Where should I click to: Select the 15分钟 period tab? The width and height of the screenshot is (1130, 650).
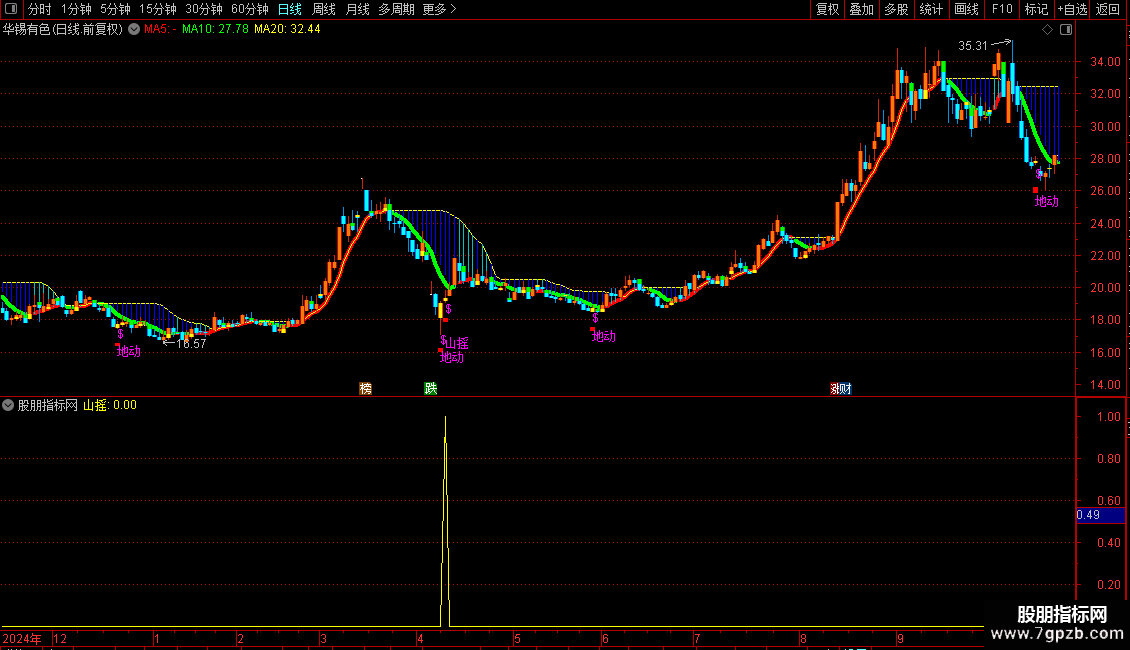[x=158, y=9]
